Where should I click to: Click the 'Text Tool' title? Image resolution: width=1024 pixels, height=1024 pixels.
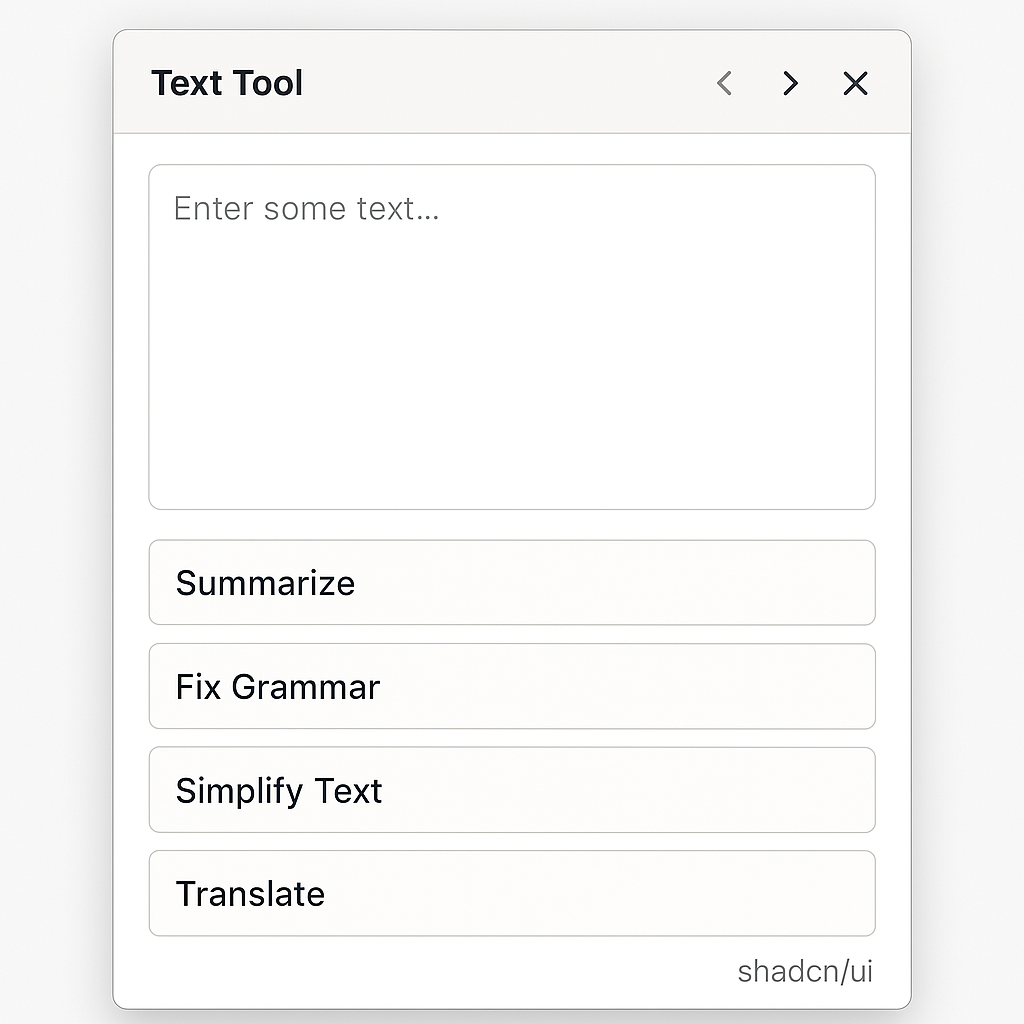tap(227, 83)
